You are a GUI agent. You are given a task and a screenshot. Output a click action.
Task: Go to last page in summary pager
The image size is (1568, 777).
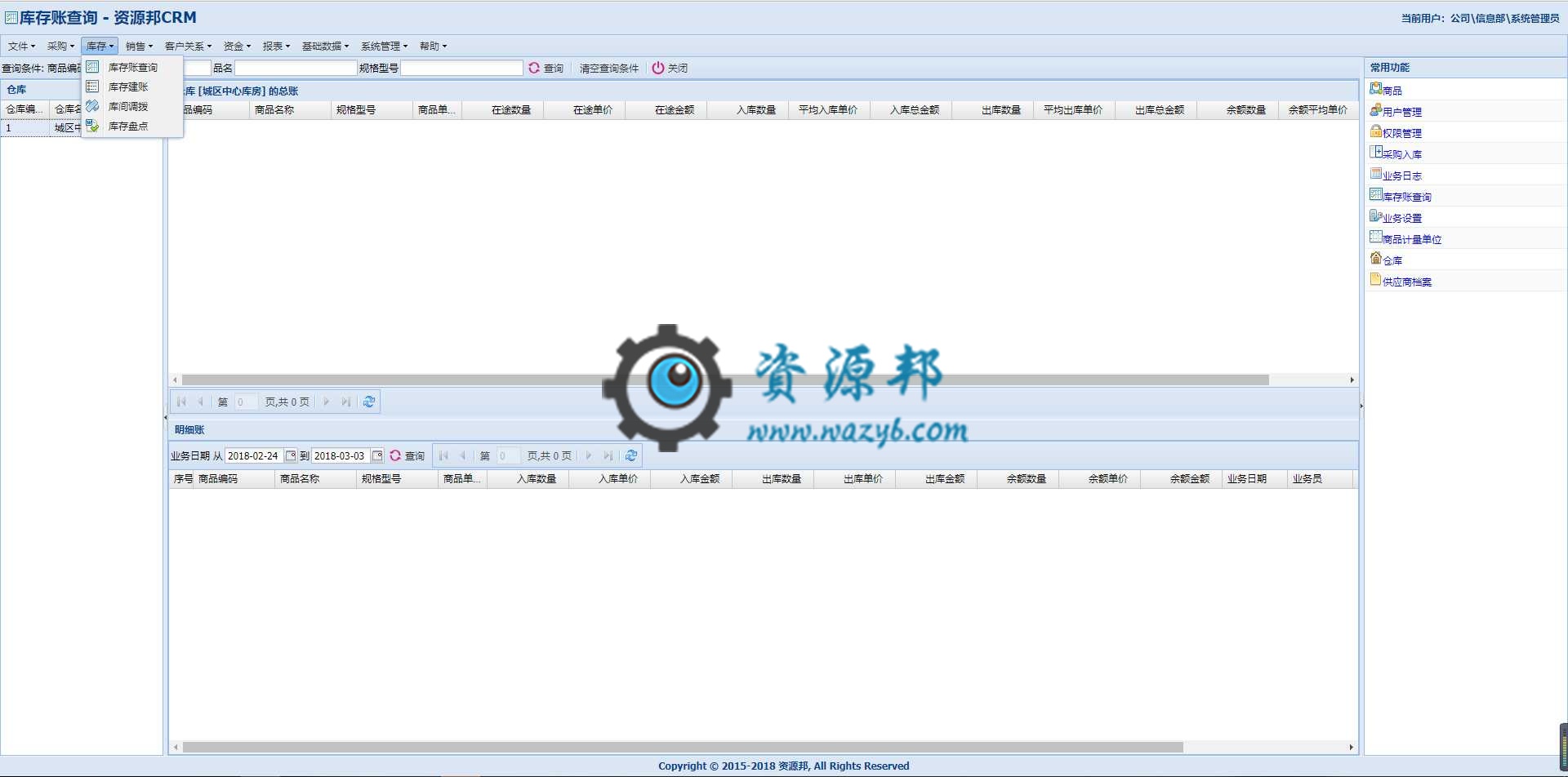point(345,402)
